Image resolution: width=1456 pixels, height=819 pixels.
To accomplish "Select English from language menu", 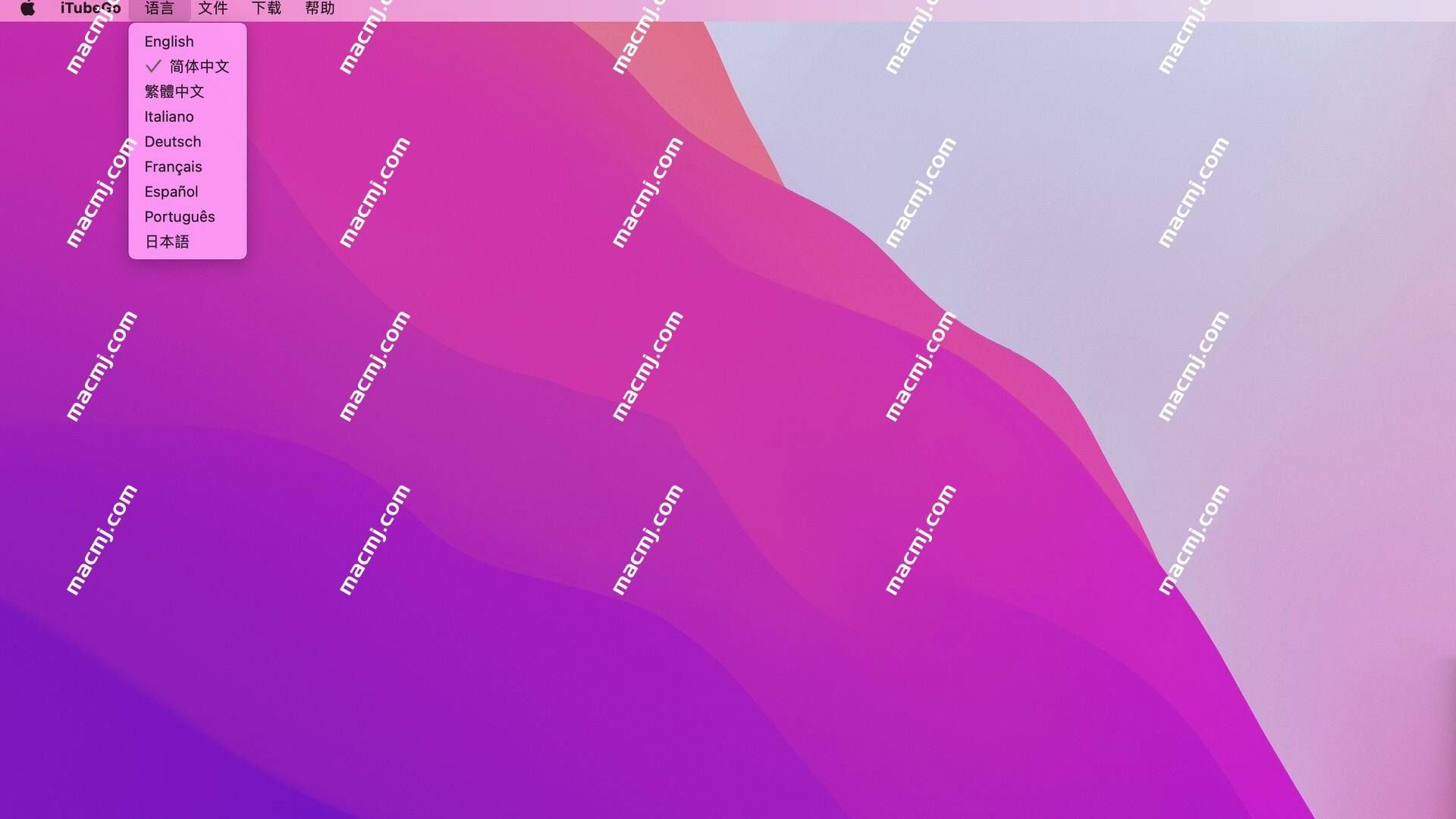I will (x=169, y=40).
